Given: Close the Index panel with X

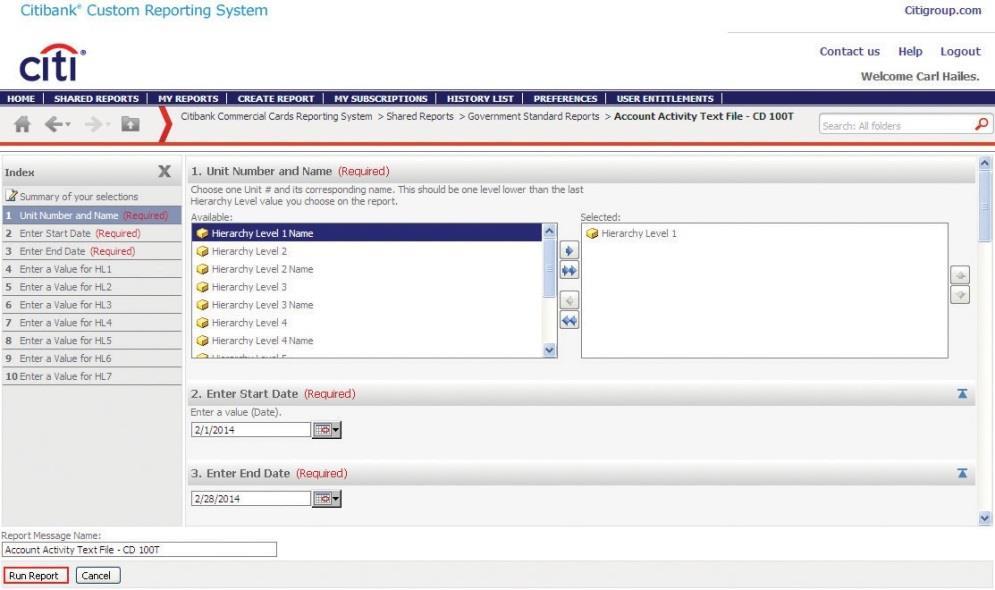Looking at the screenshot, I should click(164, 171).
